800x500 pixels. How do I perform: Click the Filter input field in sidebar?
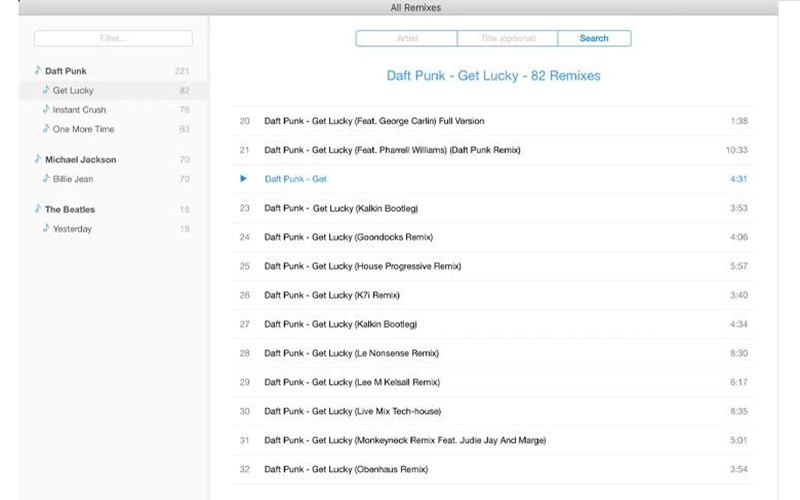coord(113,38)
